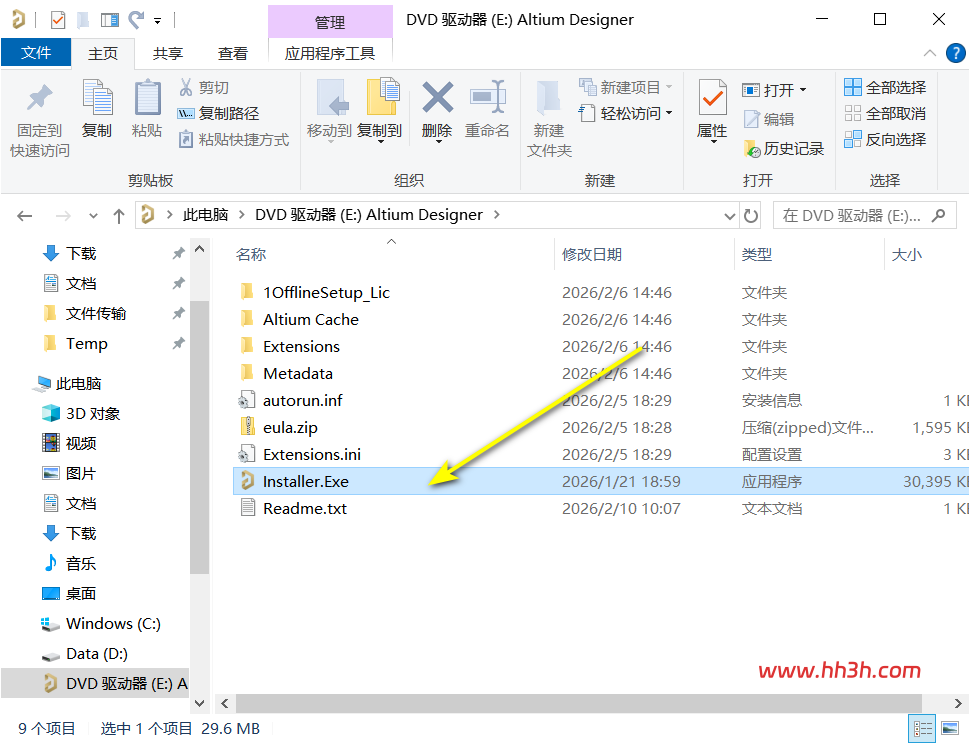Screen dimensions: 970x744
Task: Click Select all (全部选择)
Action: 885,87
